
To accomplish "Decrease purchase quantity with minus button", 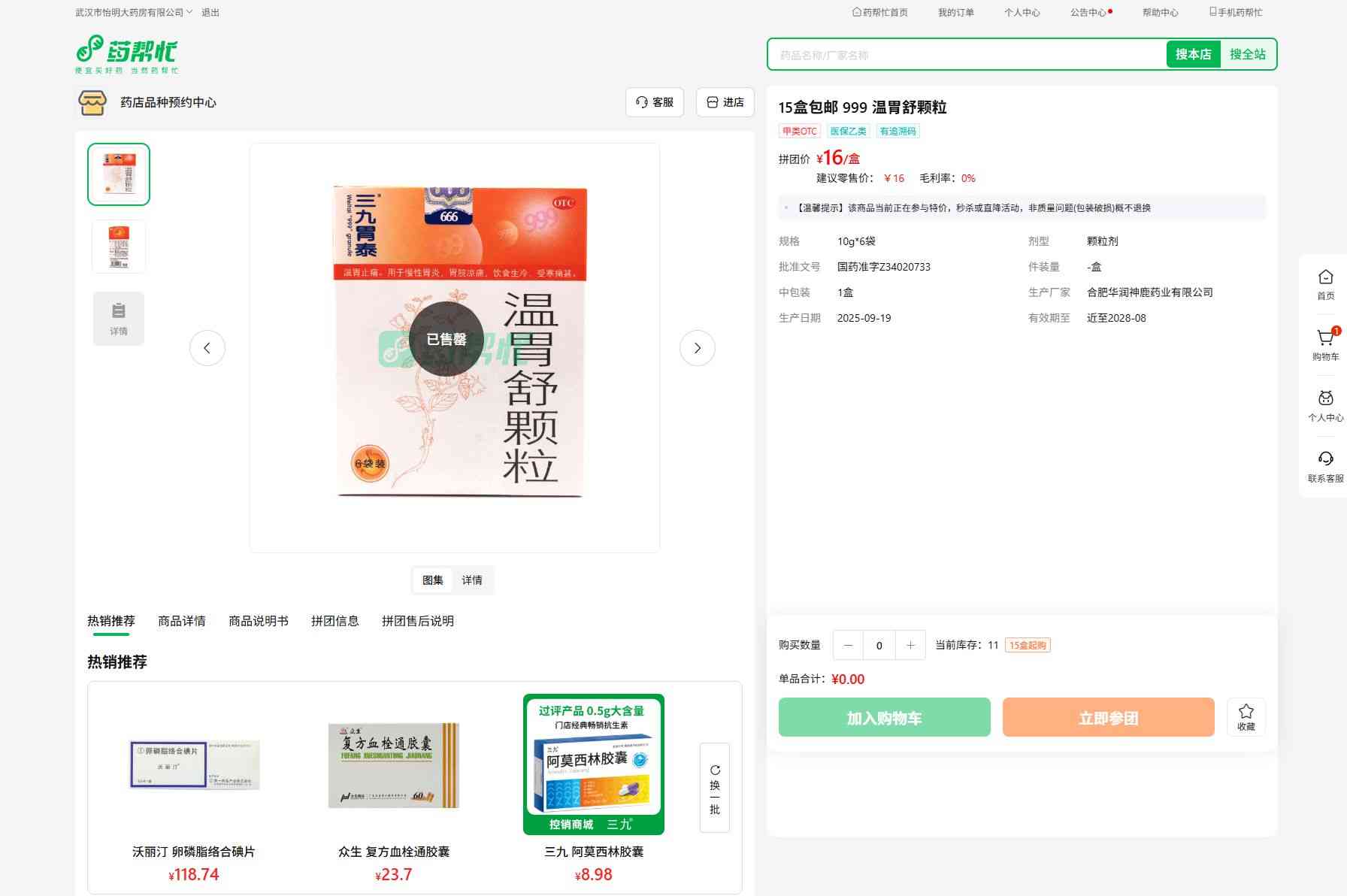I will 848,646.
